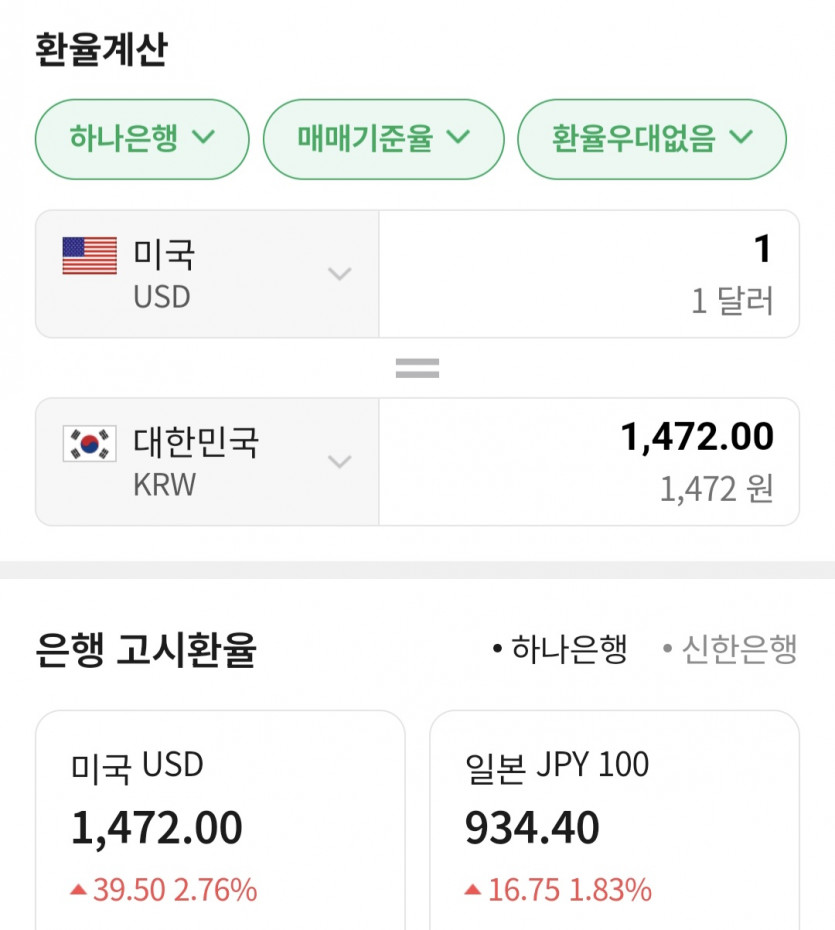Click the 환율계산 heading
This screenshot has width=835, height=930.
tap(101, 51)
